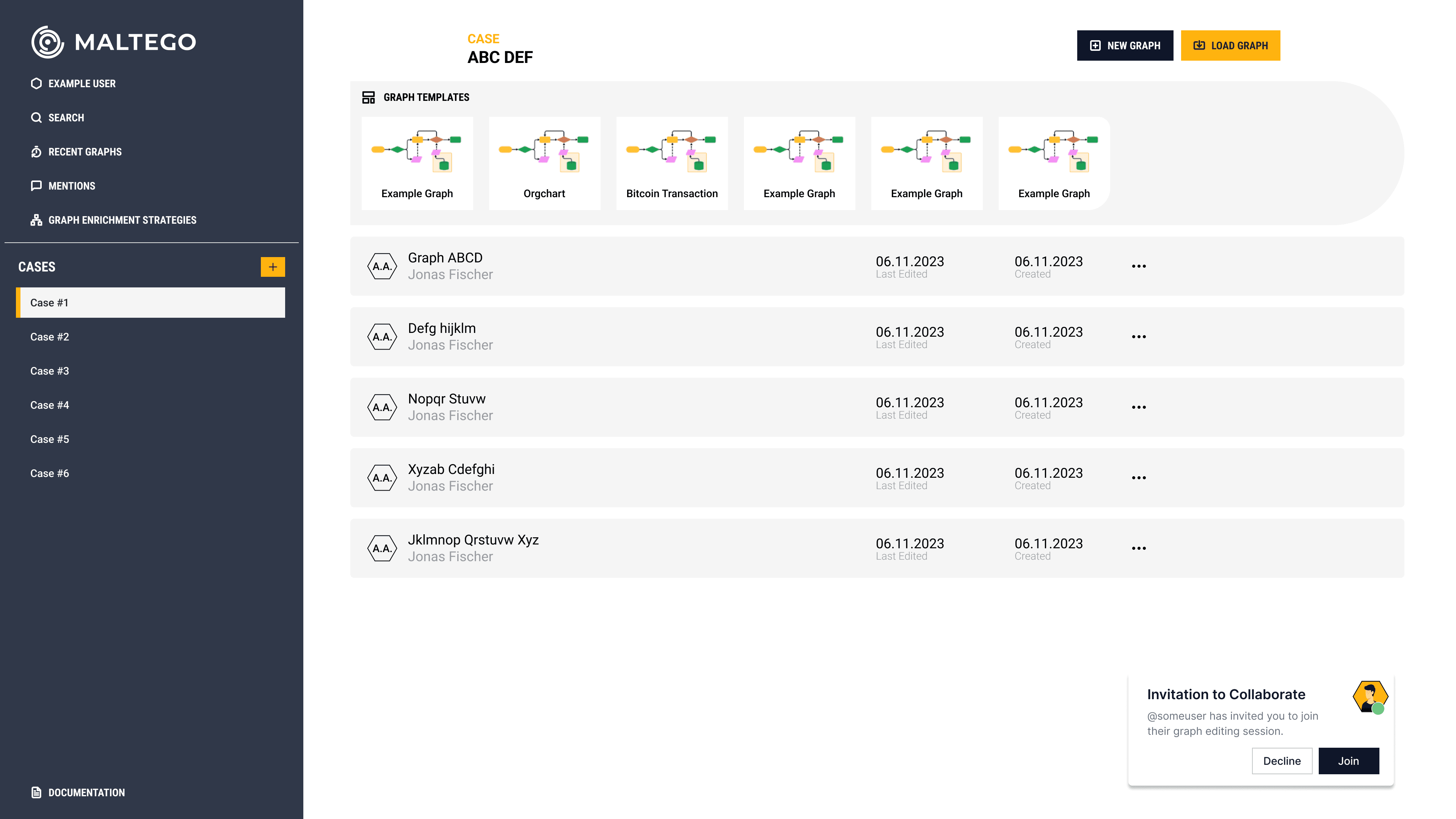This screenshot has width=1456, height=819.
Task: Choose the Bitcoin Transaction template
Action: 672,163
